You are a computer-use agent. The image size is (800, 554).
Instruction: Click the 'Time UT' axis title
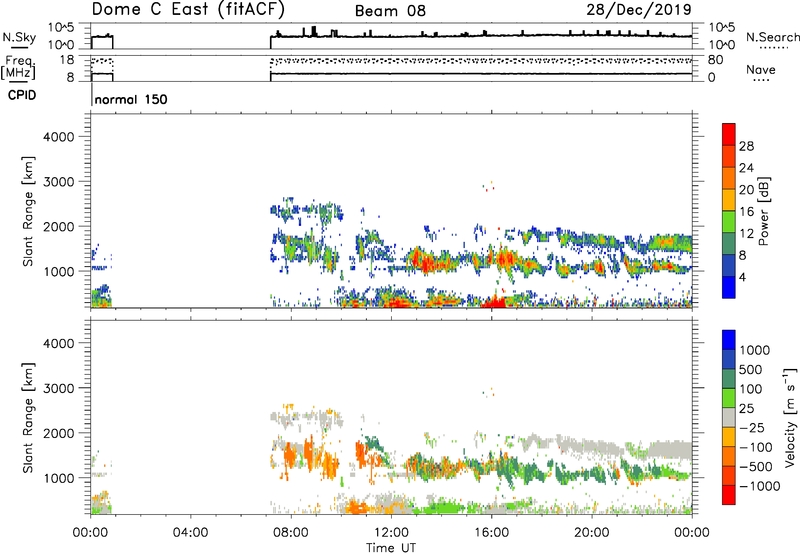click(391, 548)
